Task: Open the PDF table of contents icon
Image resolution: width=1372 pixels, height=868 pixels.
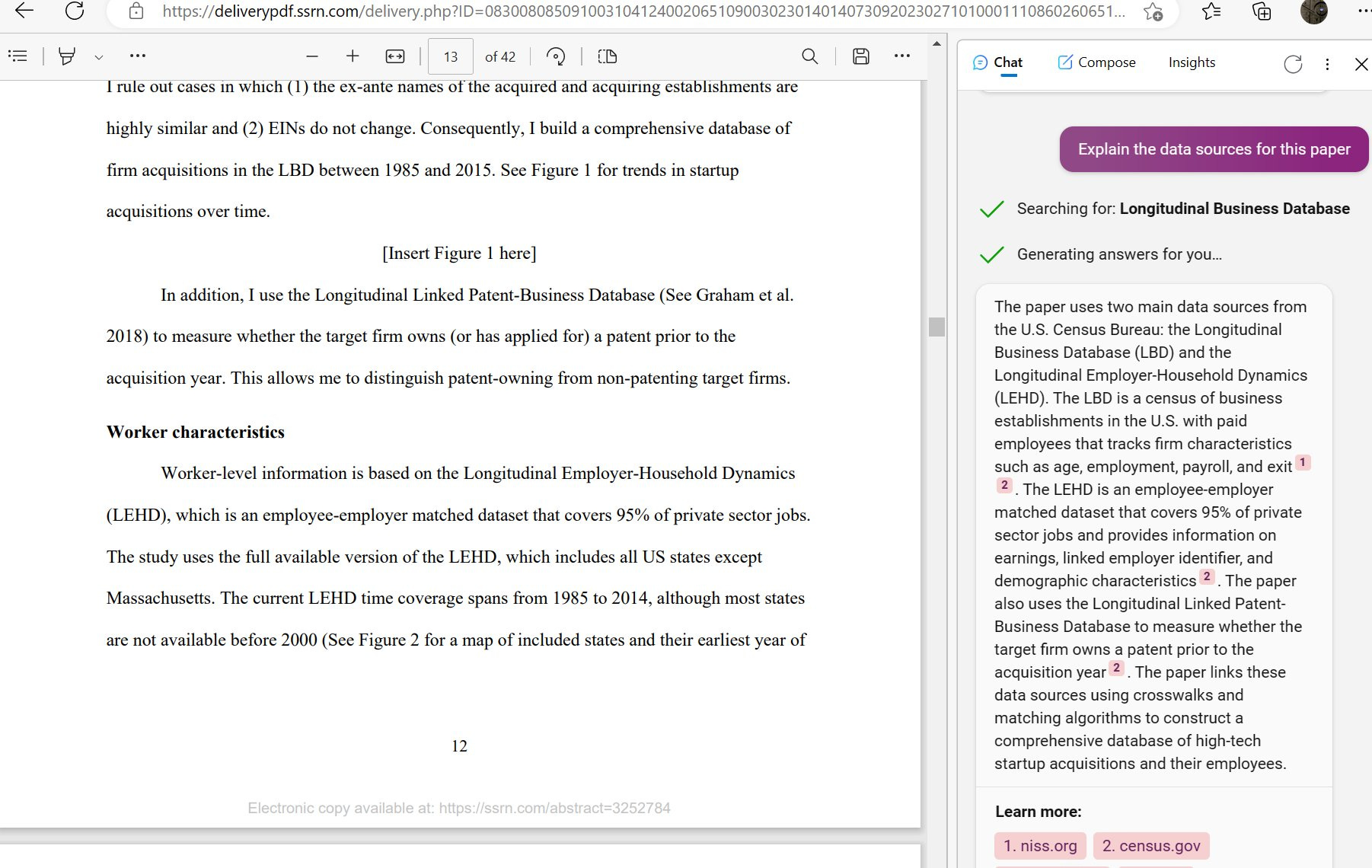Action: click(18, 56)
